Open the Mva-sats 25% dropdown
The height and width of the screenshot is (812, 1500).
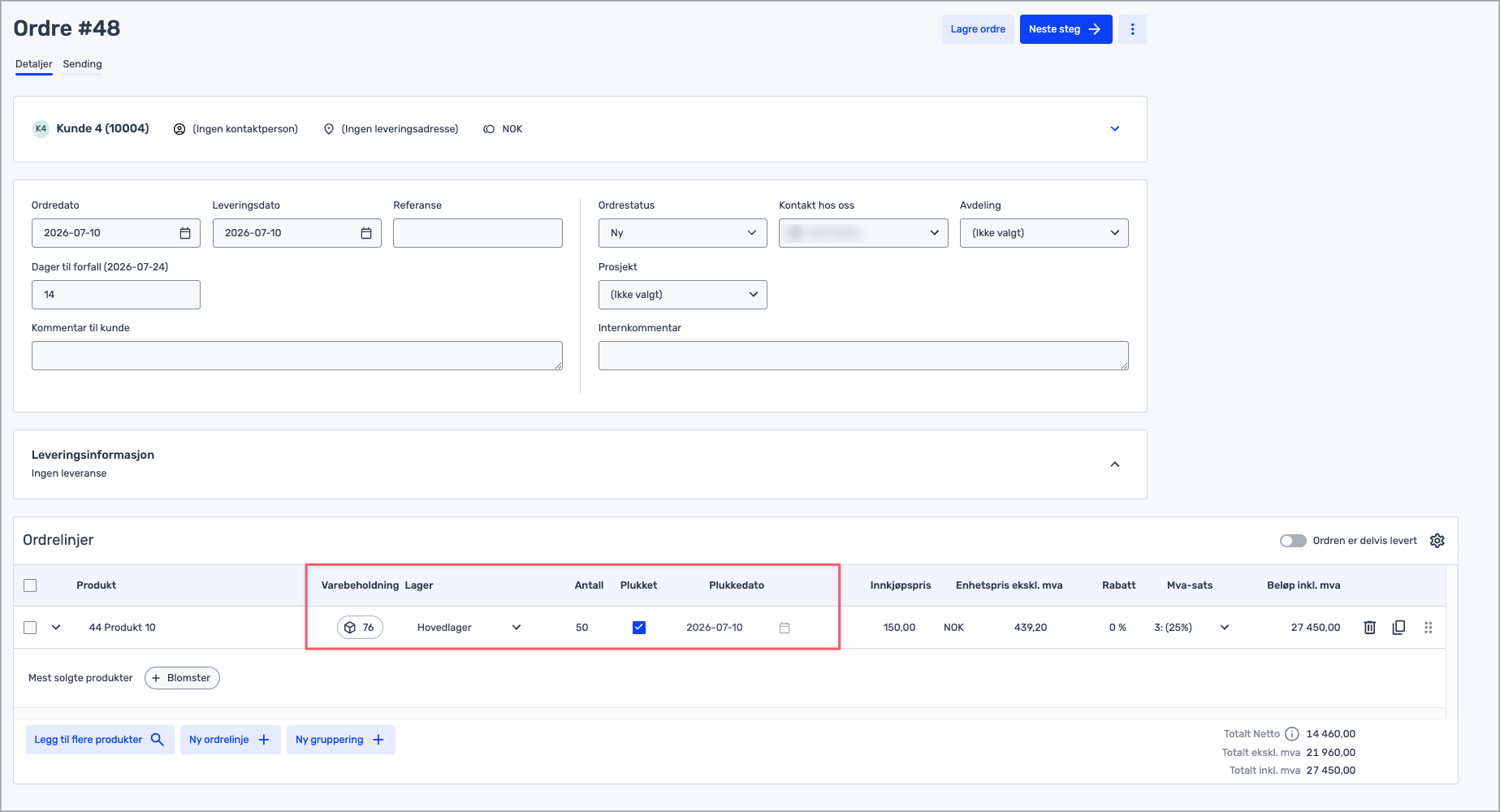pyautogui.click(x=1191, y=628)
